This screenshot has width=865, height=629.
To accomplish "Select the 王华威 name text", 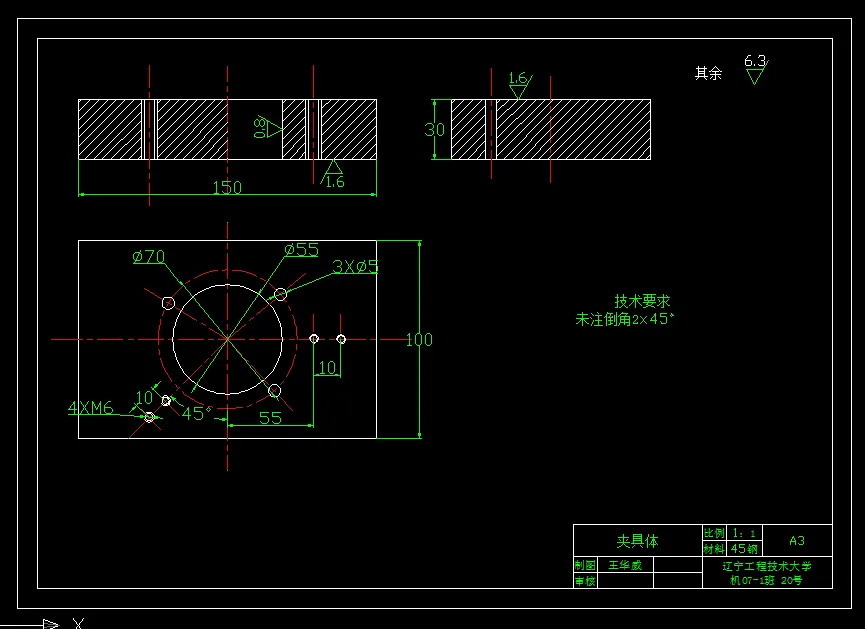I will 625,565.
